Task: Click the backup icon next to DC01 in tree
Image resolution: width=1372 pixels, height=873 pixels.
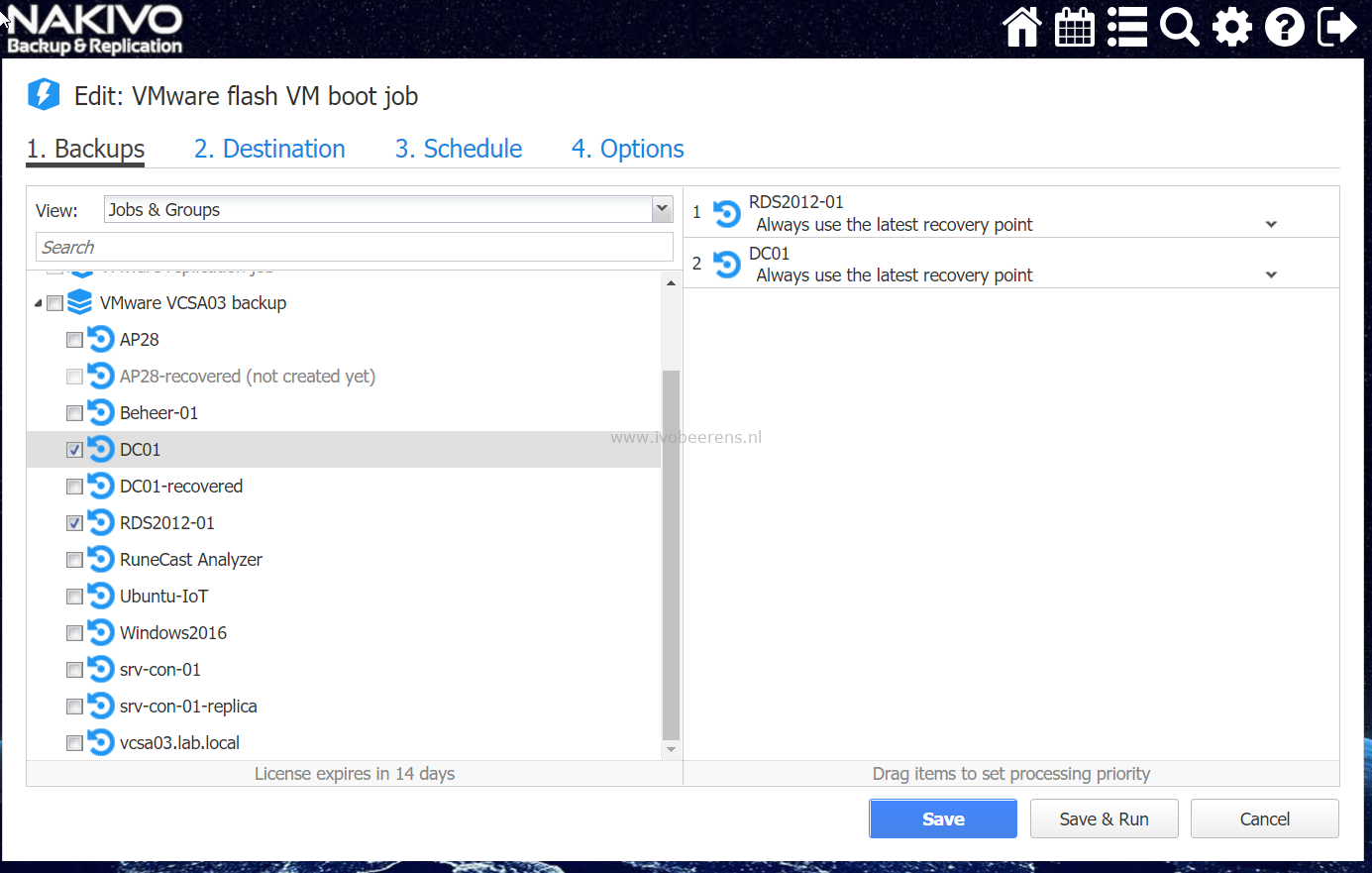Action: point(101,449)
